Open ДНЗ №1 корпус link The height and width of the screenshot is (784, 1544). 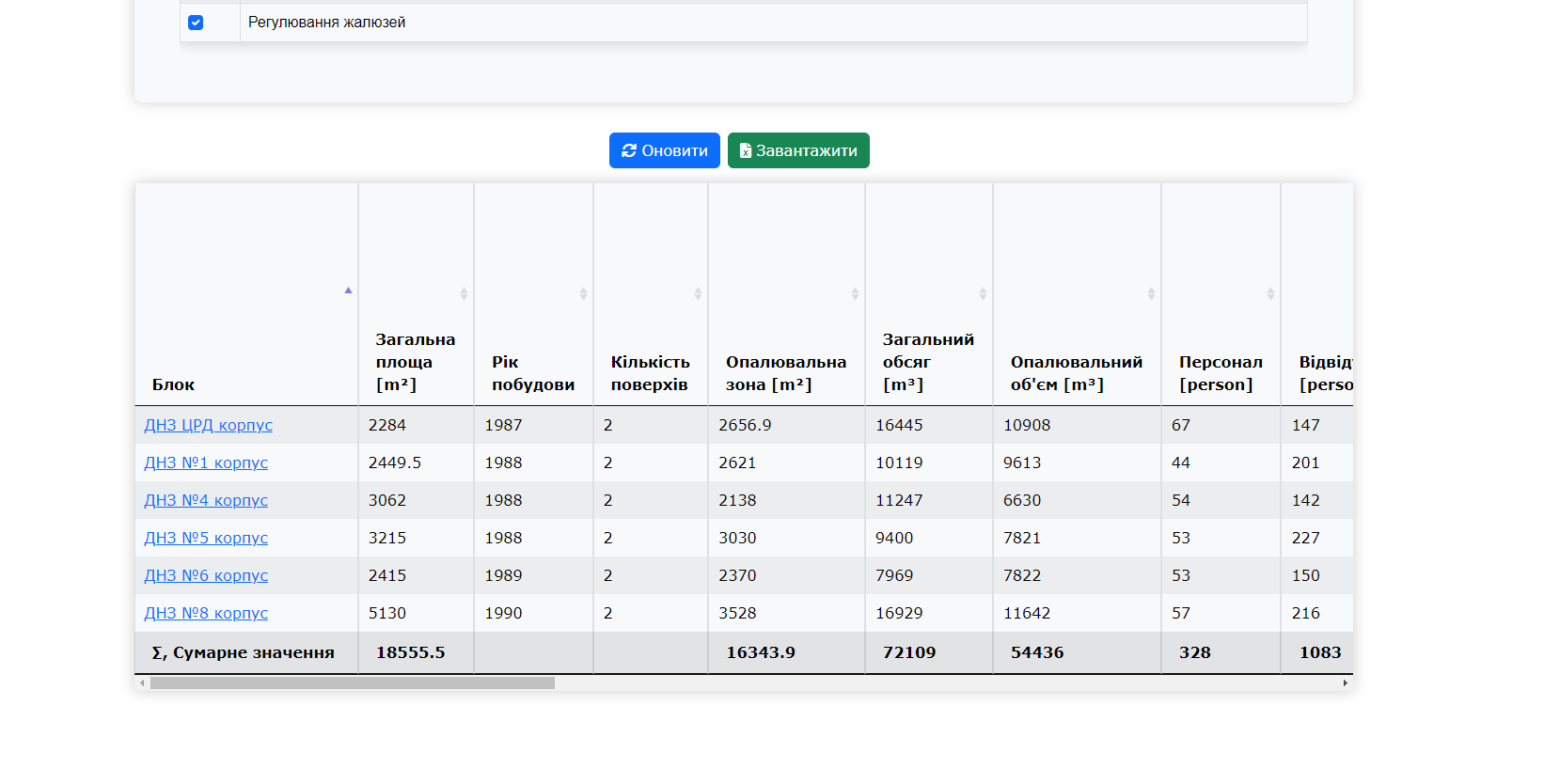[x=206, y=463]
